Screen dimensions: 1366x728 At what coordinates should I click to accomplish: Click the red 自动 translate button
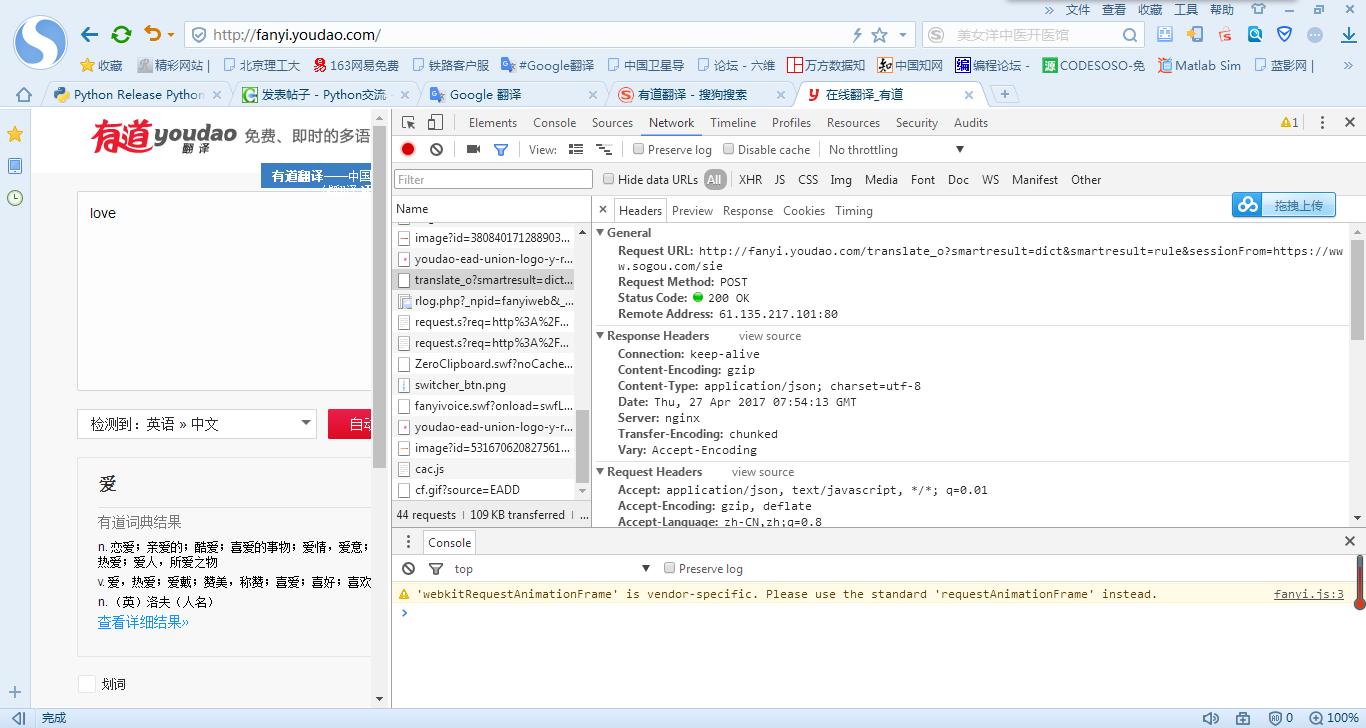(x=350, y=424)
